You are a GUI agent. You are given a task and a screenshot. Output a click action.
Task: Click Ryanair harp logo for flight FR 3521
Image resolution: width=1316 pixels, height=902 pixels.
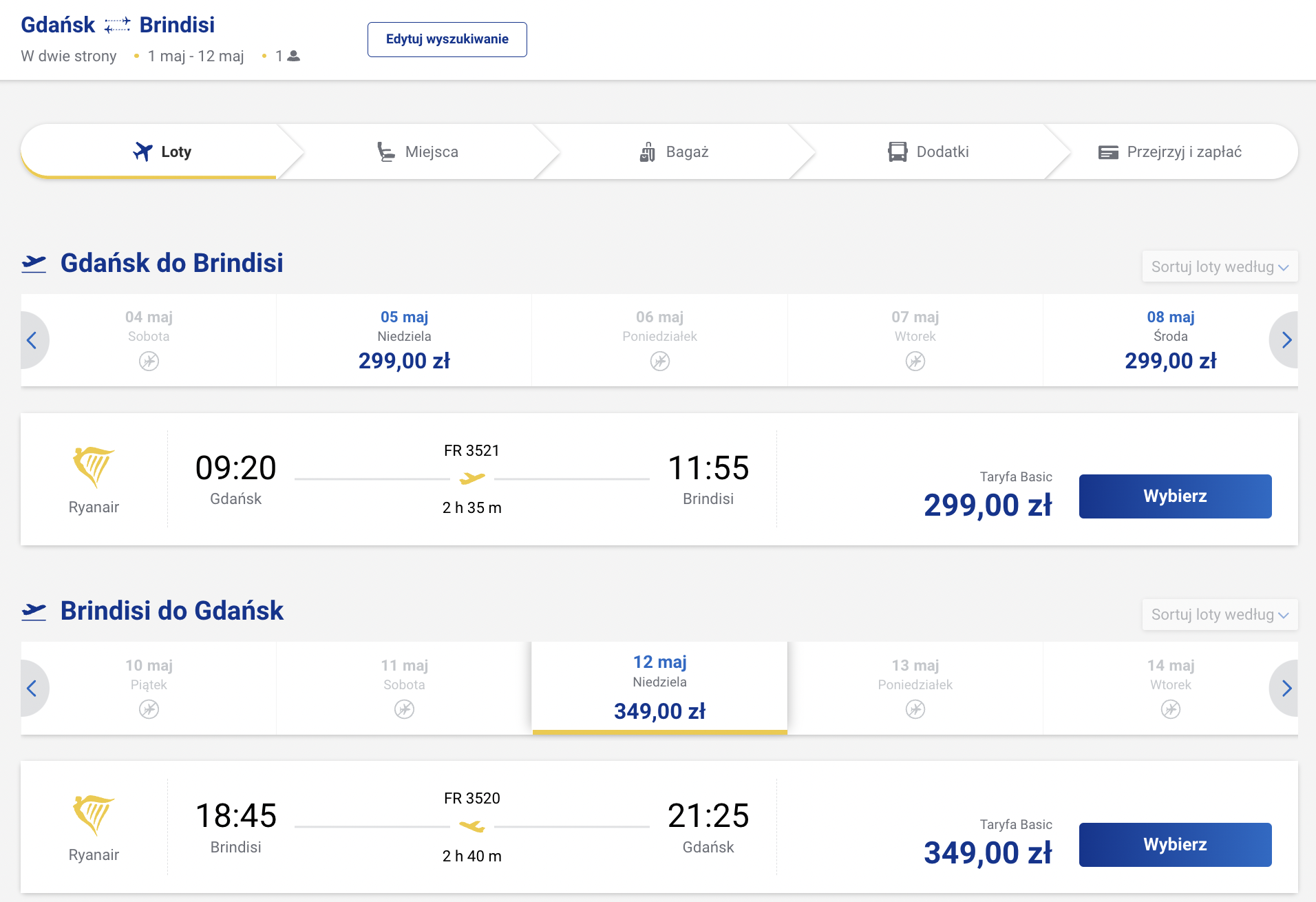[94, 467]
